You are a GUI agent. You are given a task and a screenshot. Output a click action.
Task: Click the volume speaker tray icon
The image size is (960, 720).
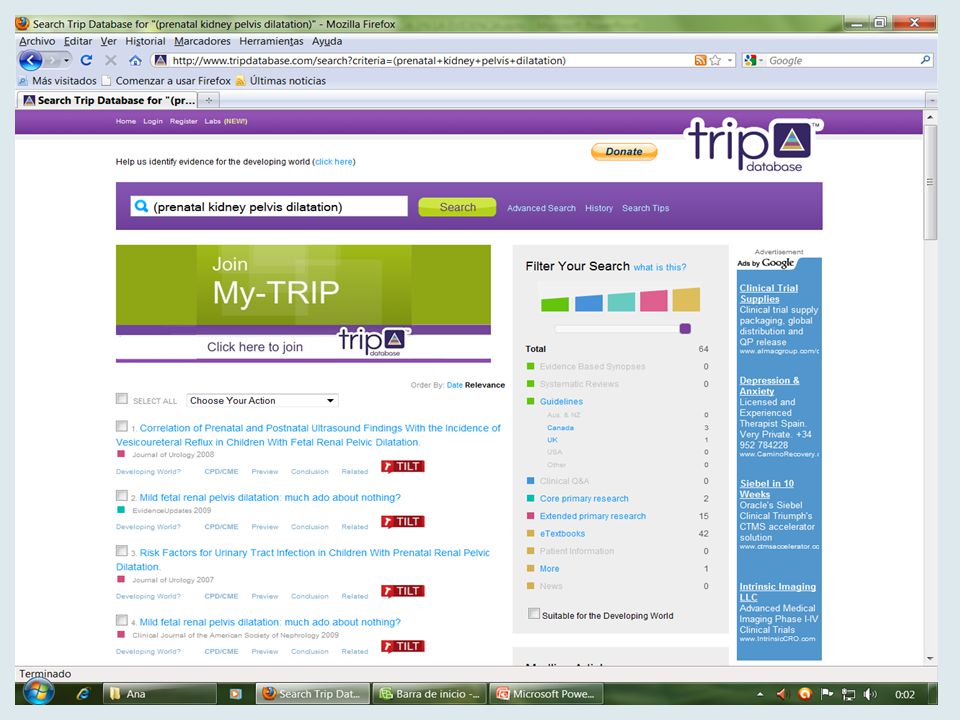click(x=869, y=694)
